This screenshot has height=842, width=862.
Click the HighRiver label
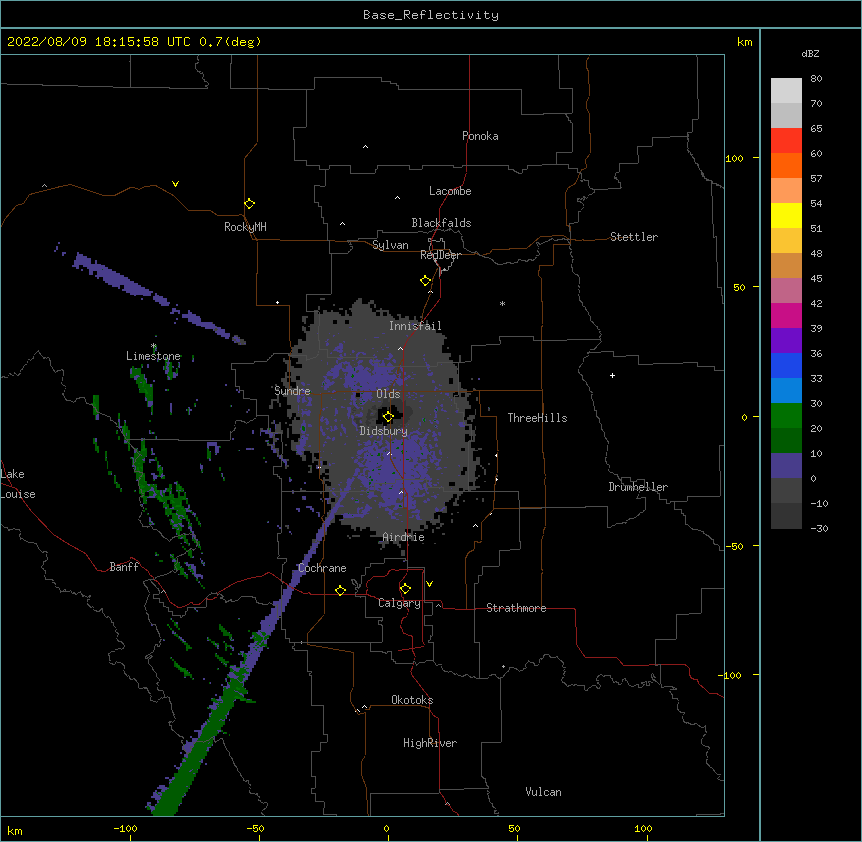[x=430, y=743]
